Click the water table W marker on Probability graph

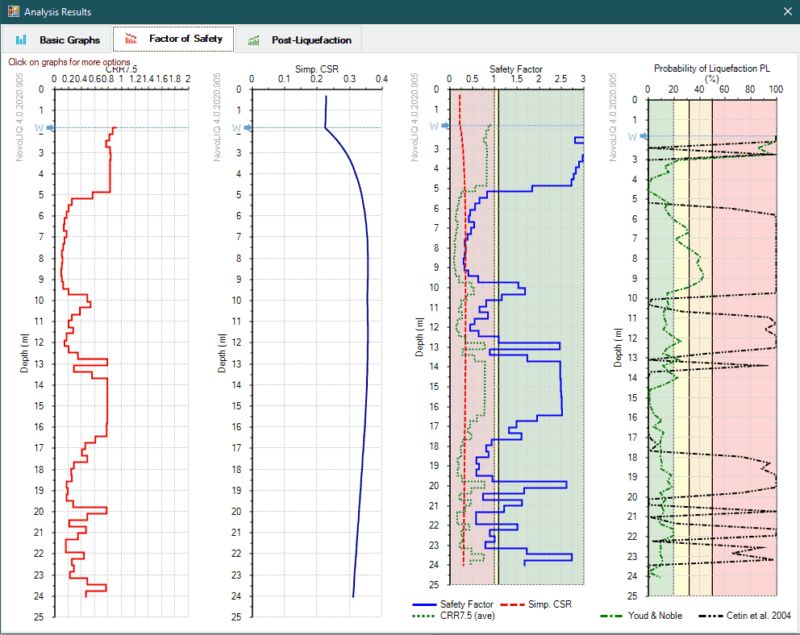pyautogui.click(x=637, y=136)
